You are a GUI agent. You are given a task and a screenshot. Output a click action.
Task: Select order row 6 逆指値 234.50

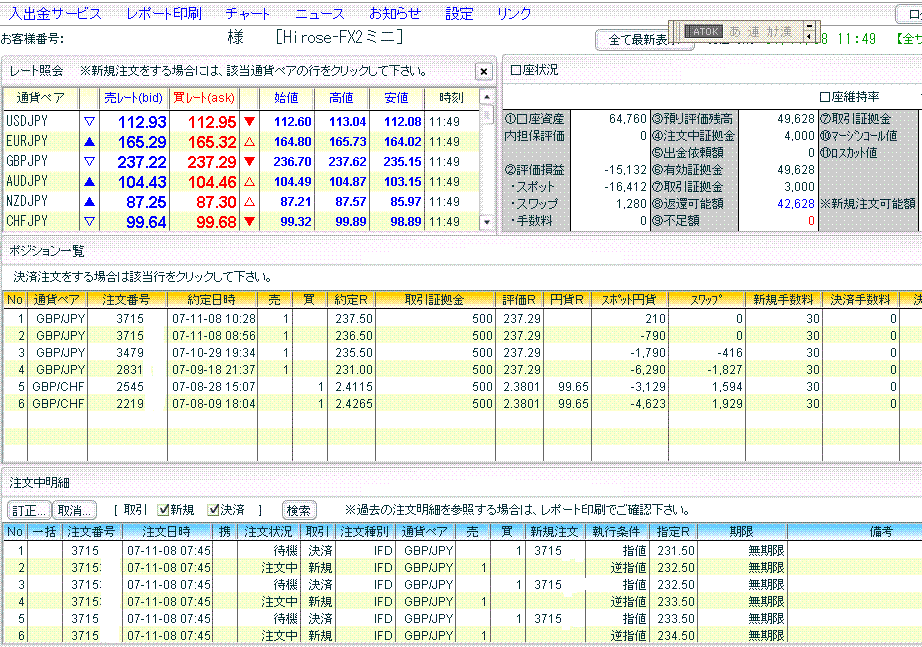(x=462, y=636)
